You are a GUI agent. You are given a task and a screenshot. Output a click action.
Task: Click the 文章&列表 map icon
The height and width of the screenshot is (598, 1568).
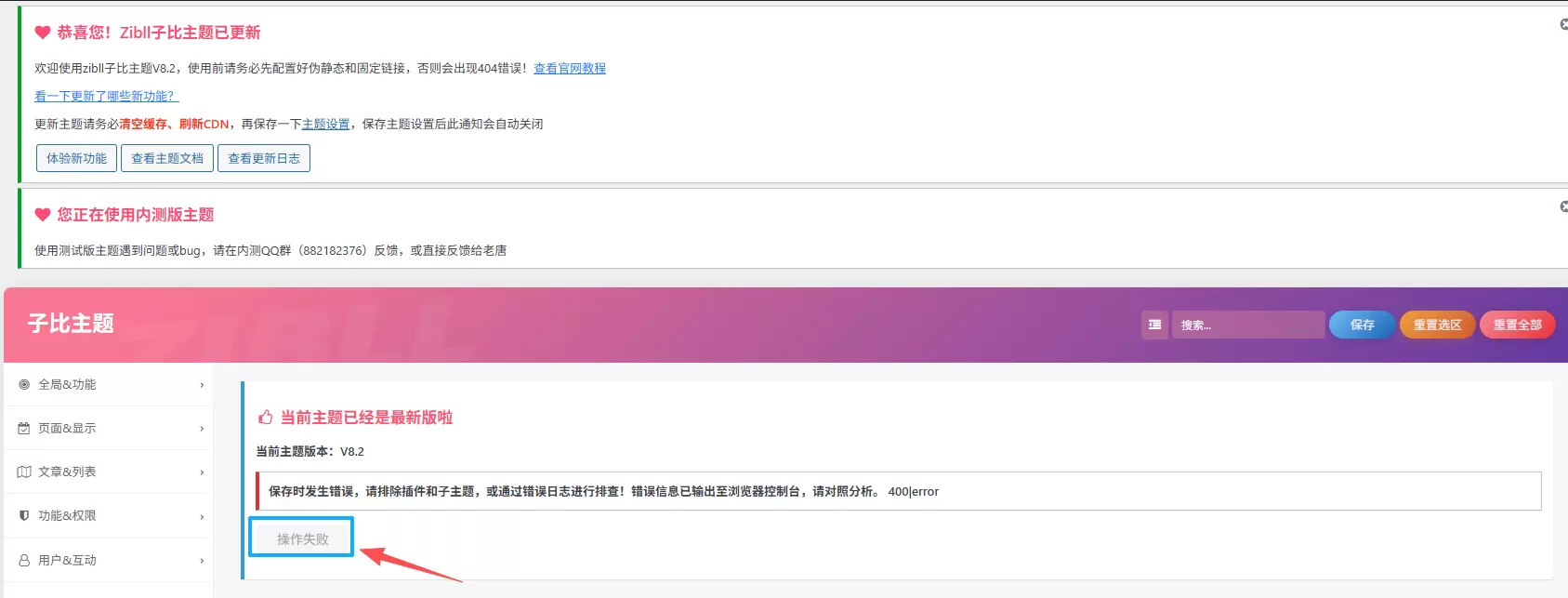point(24,472)
